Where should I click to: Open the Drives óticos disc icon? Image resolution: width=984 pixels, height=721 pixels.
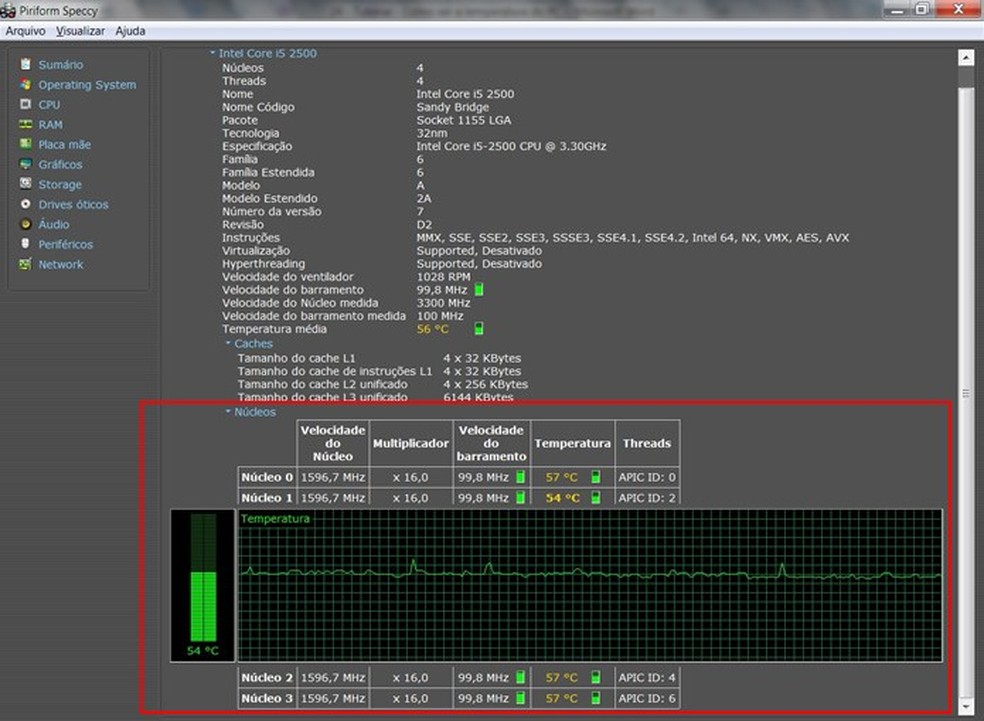click(x=26, y=204)
